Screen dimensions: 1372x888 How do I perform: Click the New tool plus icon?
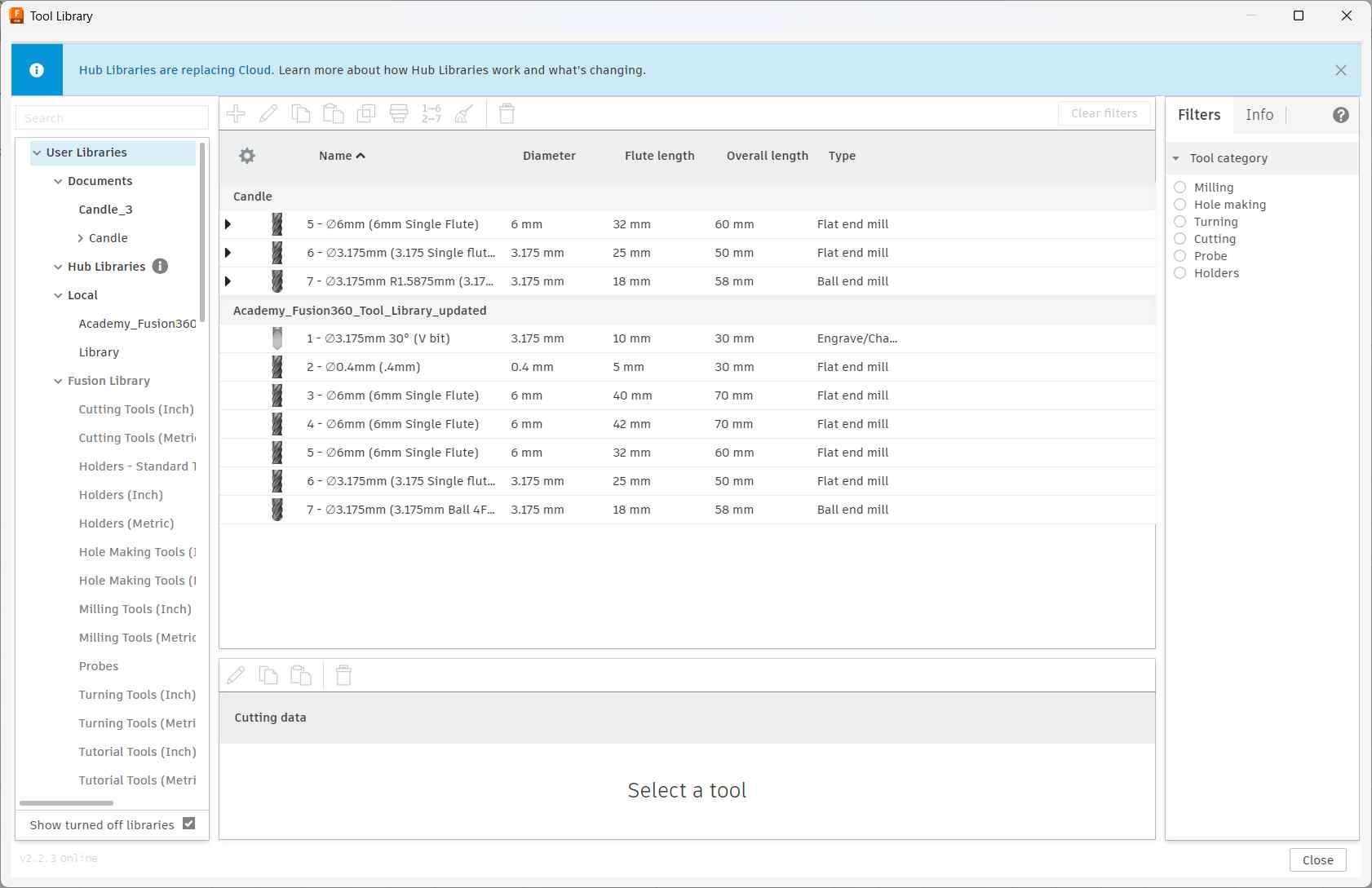coord(236,113)
